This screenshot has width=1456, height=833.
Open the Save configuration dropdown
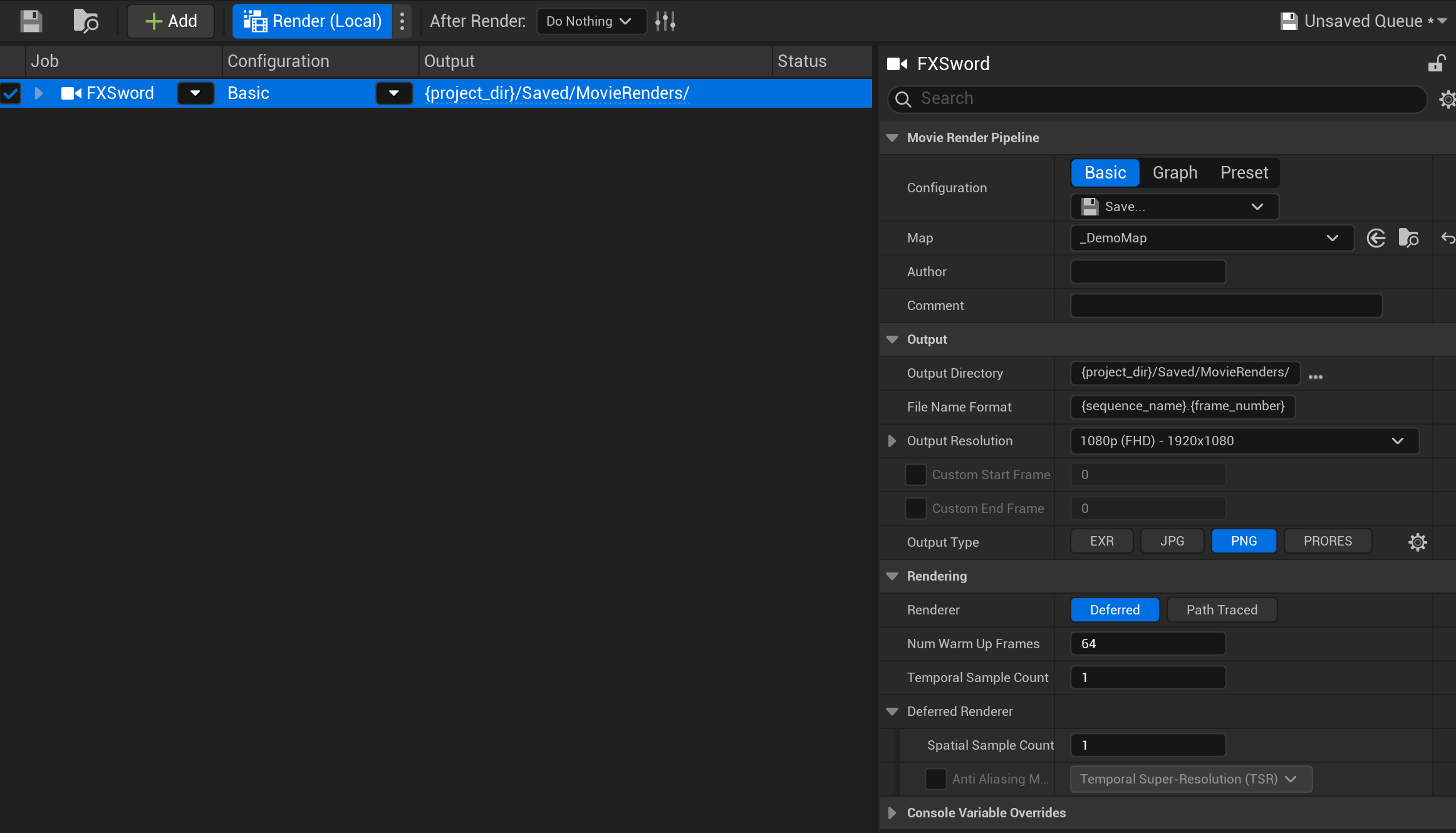pos(1175,207)
